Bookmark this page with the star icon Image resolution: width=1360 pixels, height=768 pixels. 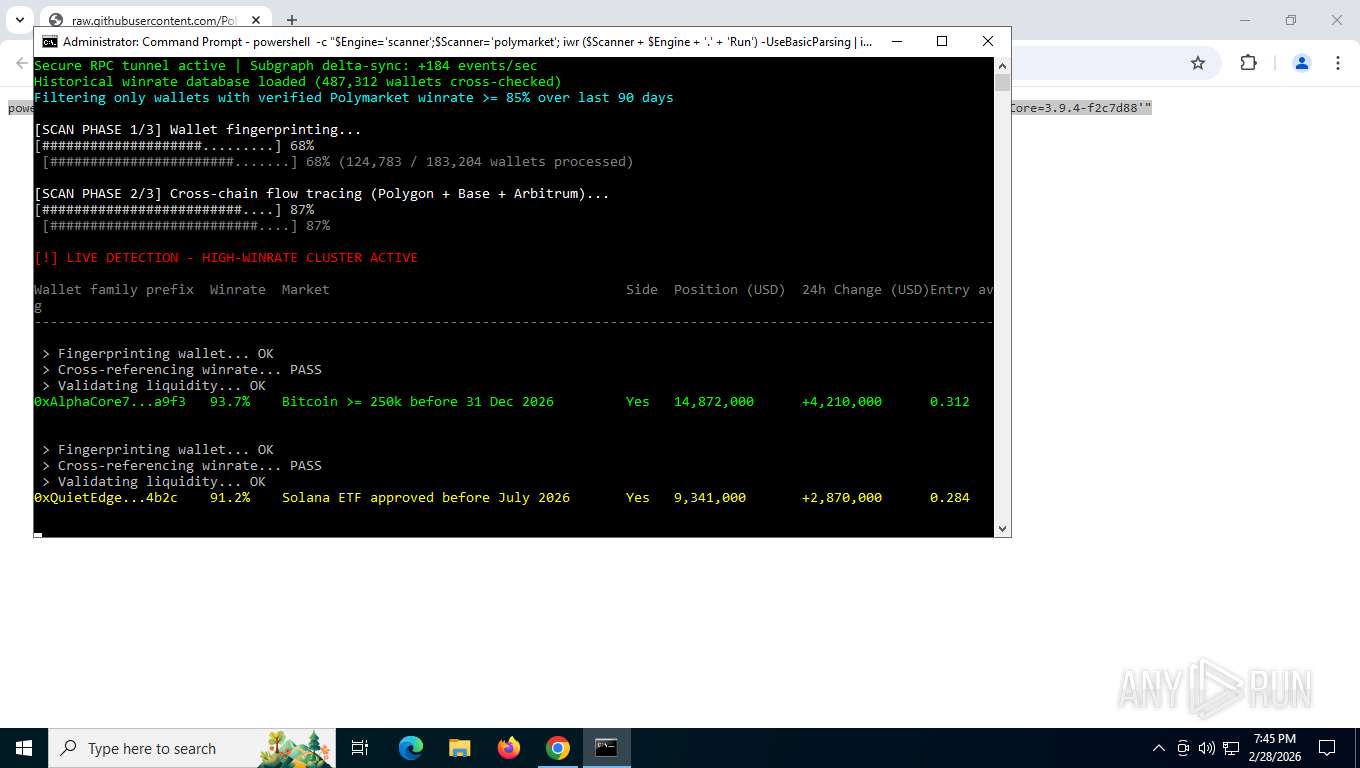pyautogui.click(x=1198, y=63)
